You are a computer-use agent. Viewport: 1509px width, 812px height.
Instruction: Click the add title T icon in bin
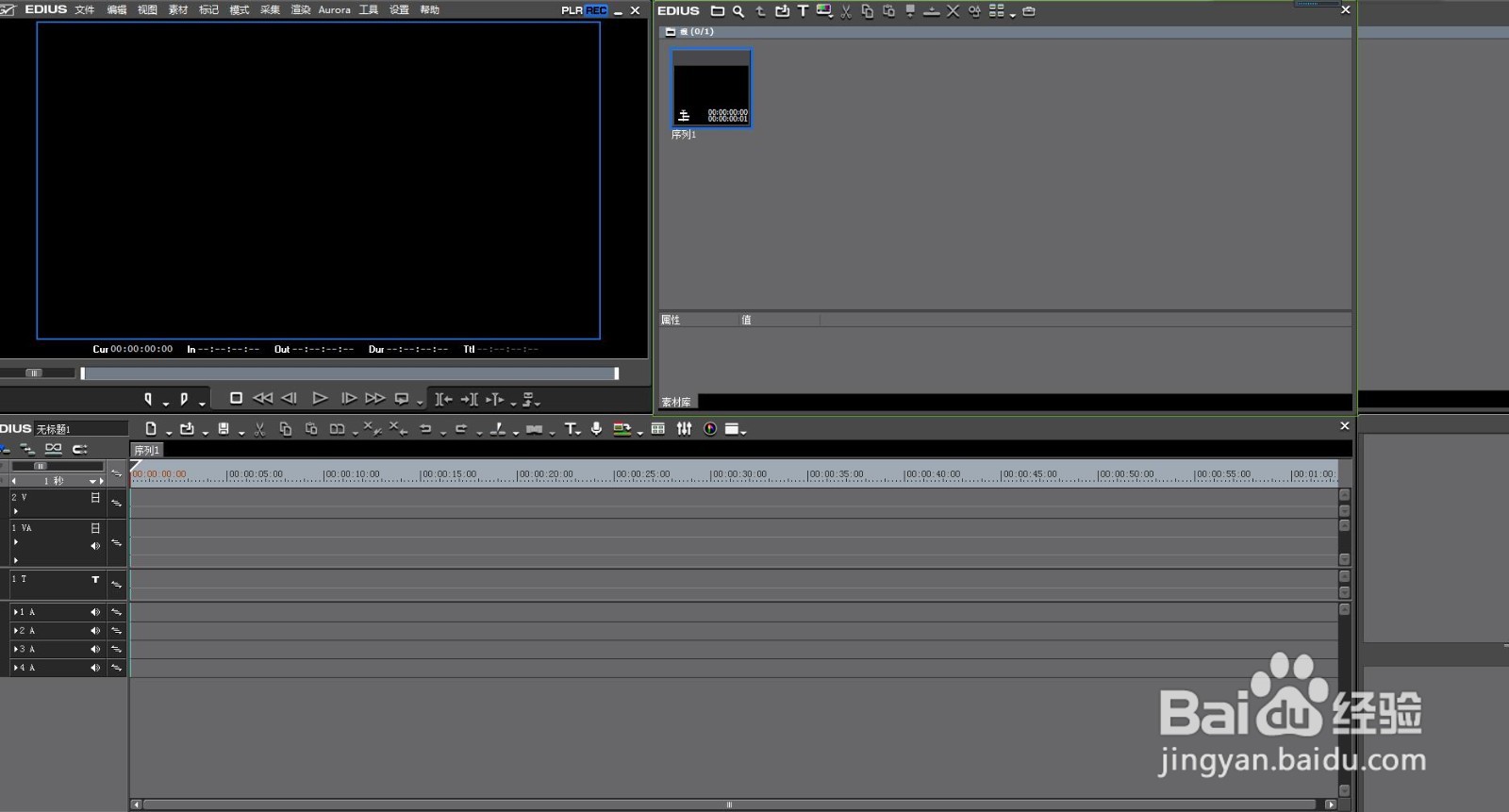tap(803, 11)
